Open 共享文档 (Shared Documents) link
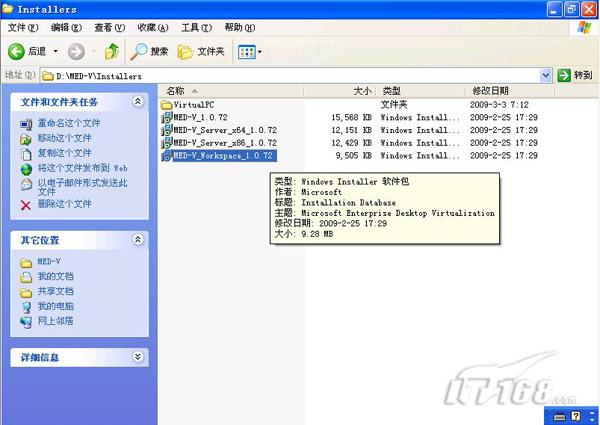The image size is (600, 425). pyautogui.click(x=55, y=291)
